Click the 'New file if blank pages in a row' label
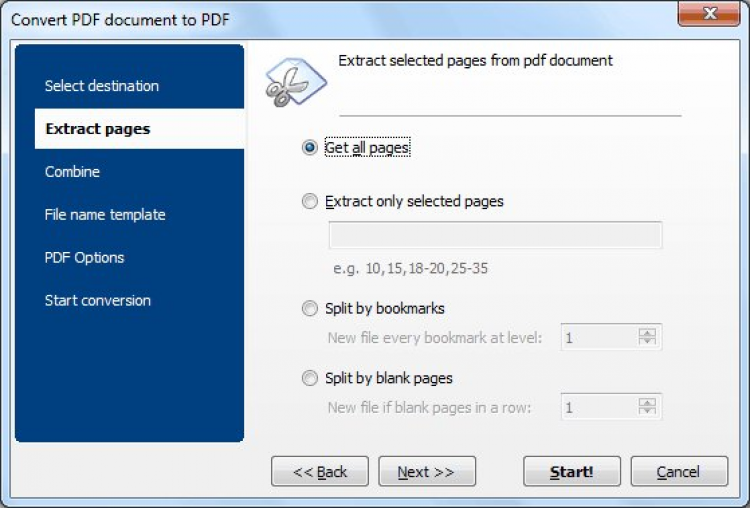 point(430,408)
